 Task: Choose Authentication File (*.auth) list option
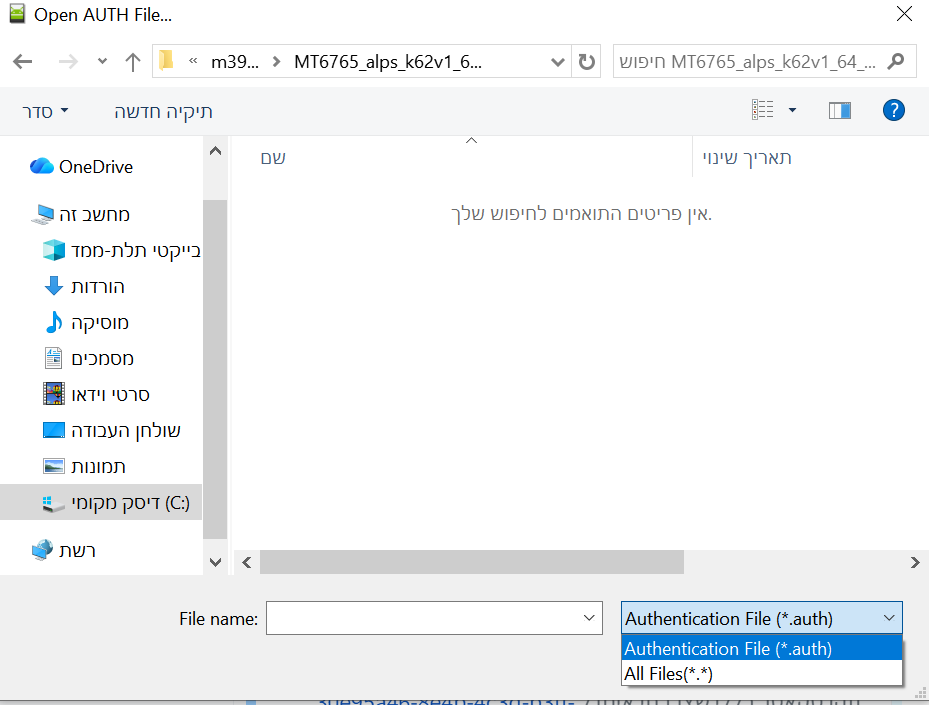point(728,649)
